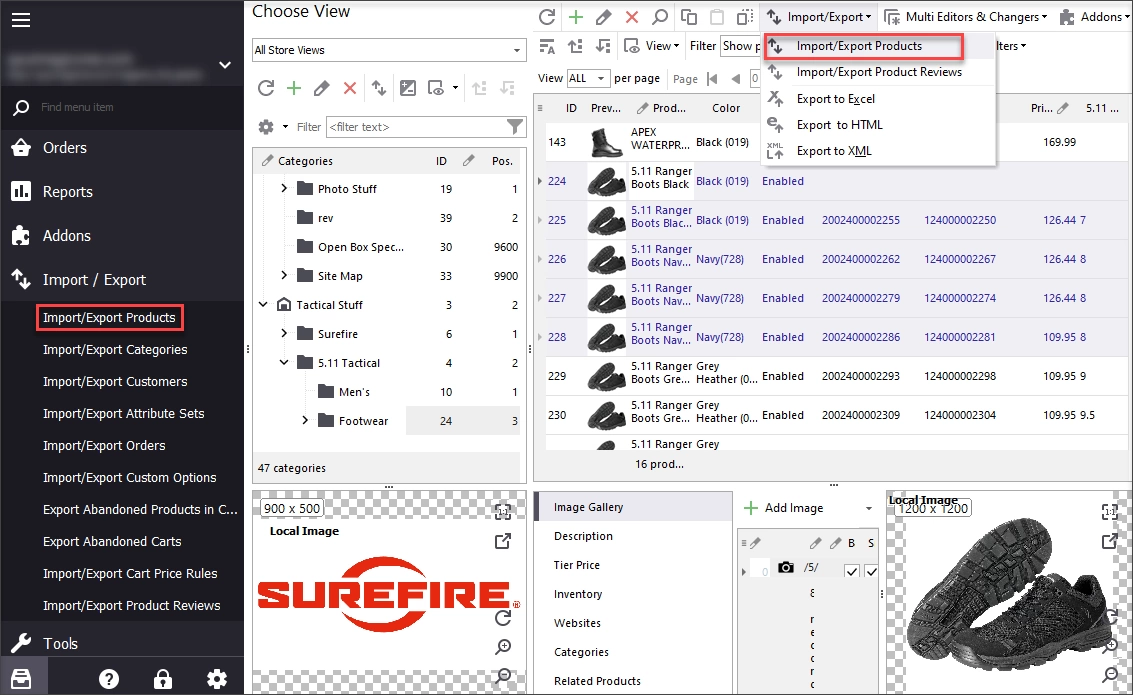Click Add Image button

click(x=784, y=508)
